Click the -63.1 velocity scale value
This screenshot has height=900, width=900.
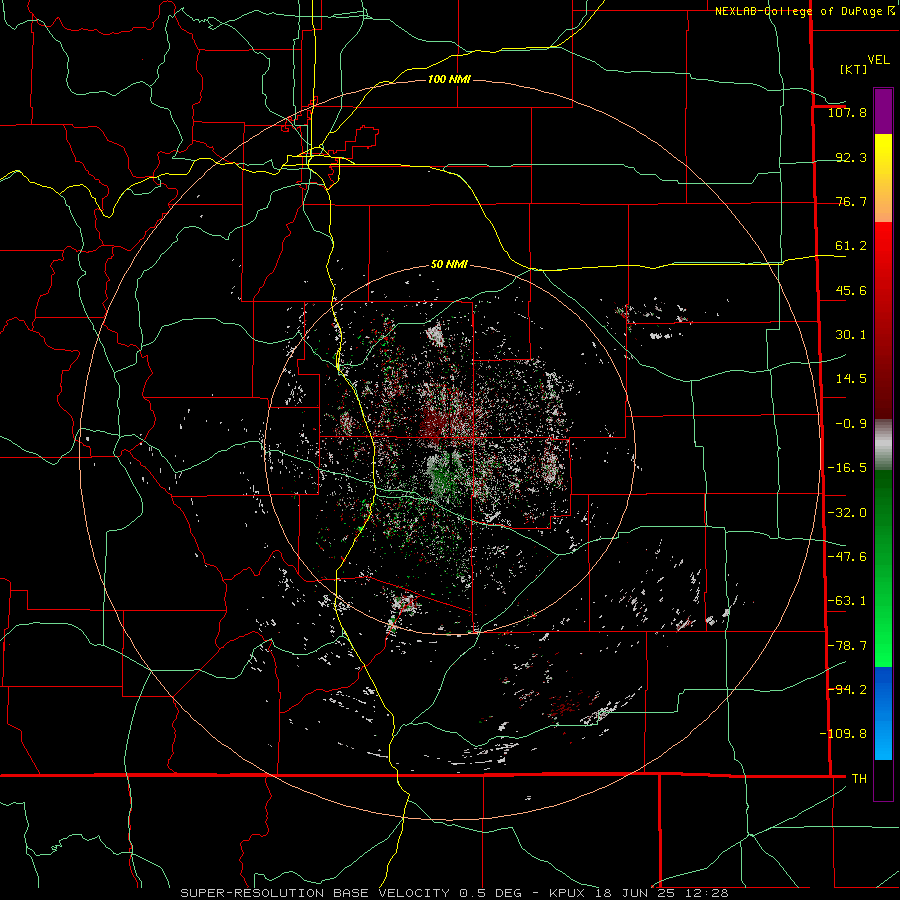tap(847, 601)
